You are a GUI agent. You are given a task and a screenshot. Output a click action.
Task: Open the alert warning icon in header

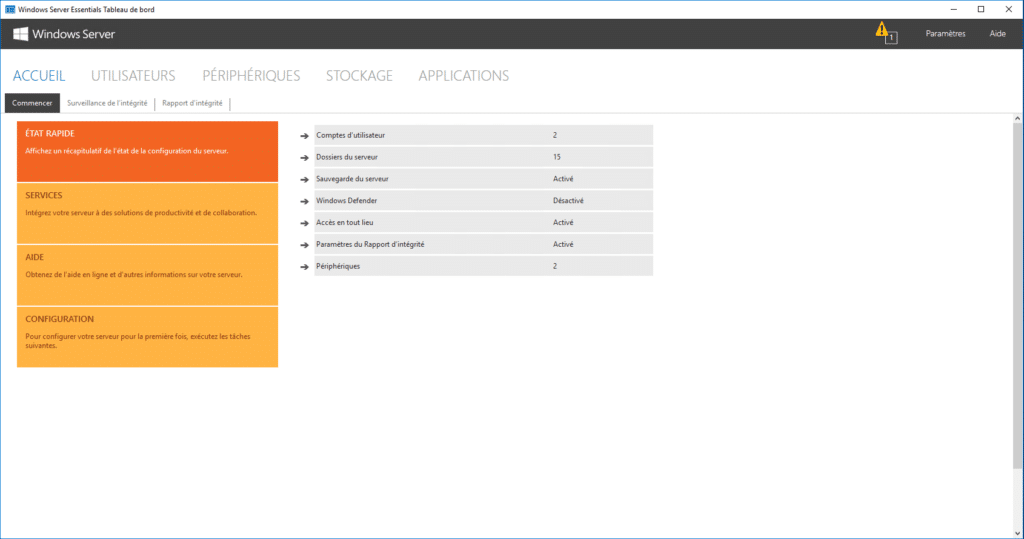pyautogui.click(x=886, y=33)
